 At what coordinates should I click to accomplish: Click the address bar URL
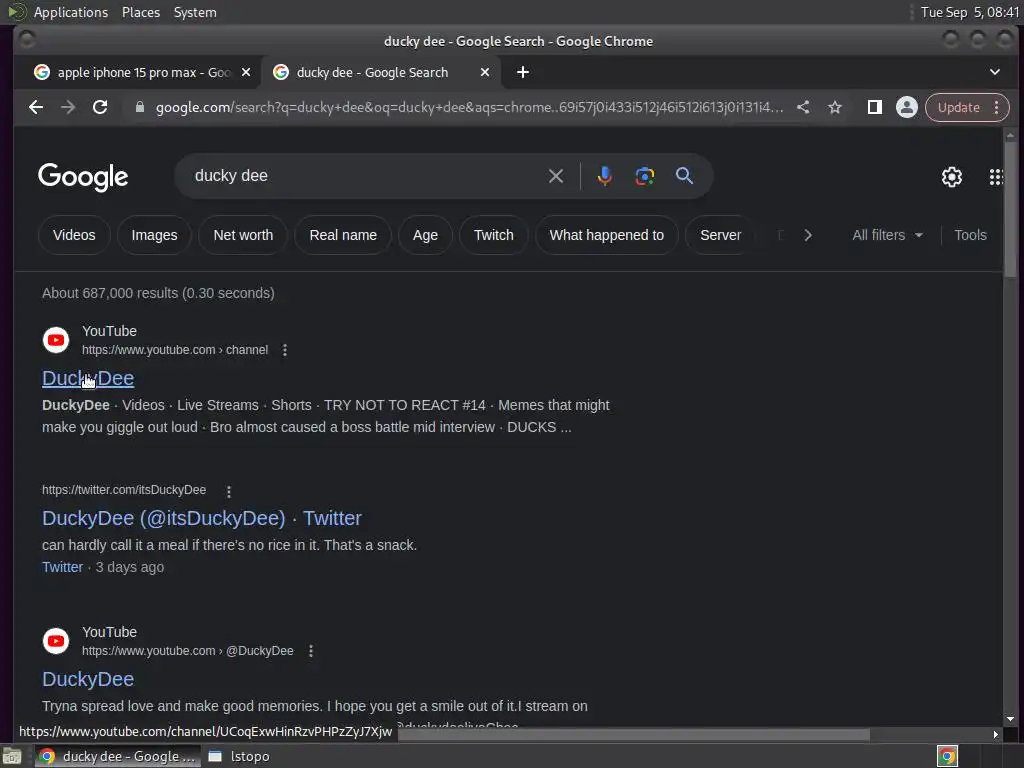click(469, 107)
